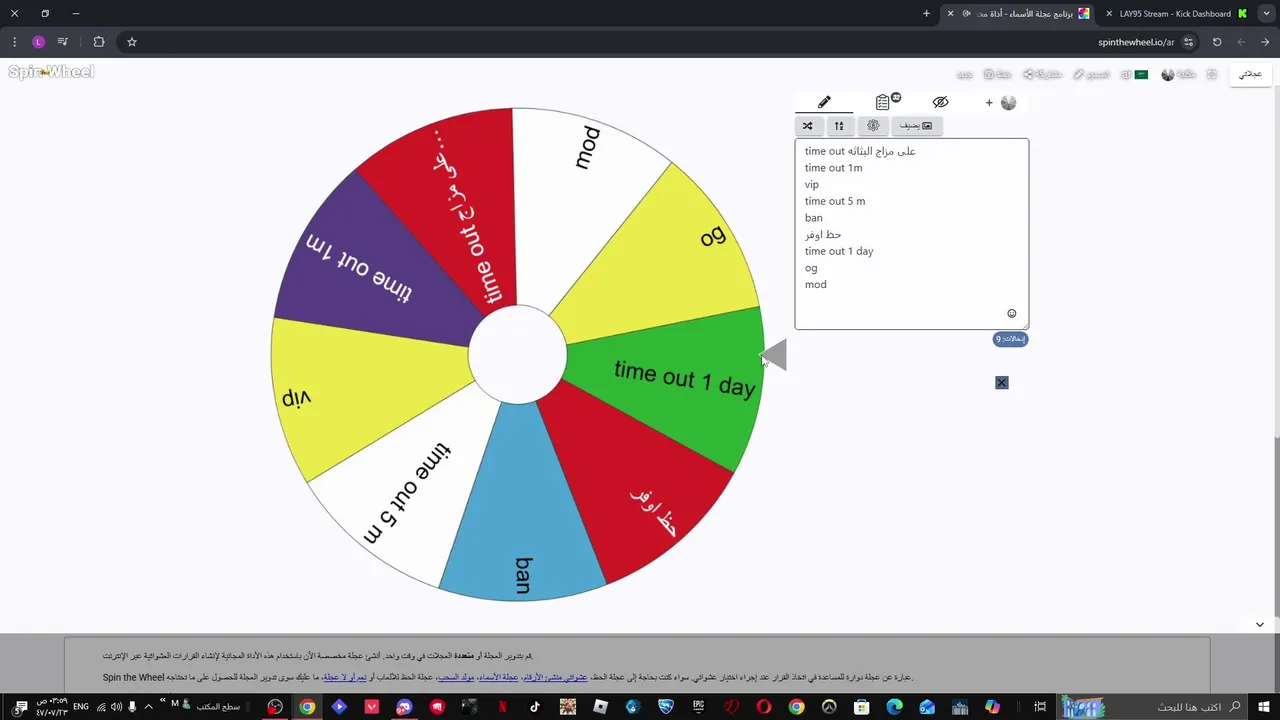Open the entries settings gear

tap(873, 126)
